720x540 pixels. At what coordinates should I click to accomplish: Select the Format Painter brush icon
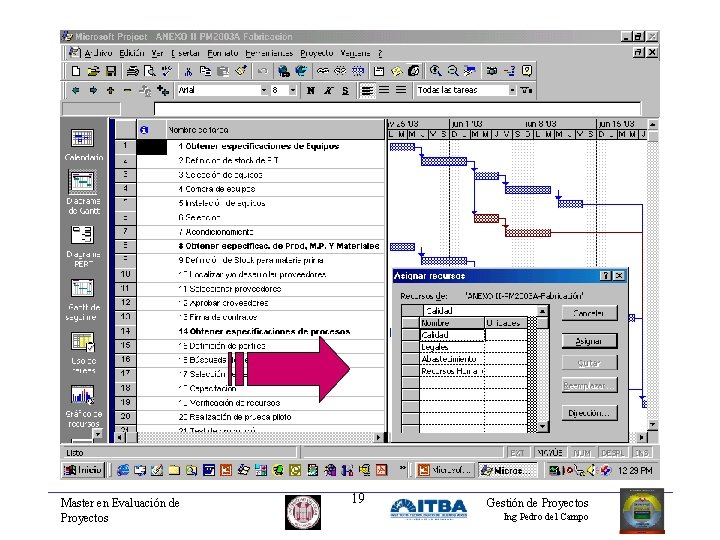[241, 71]
